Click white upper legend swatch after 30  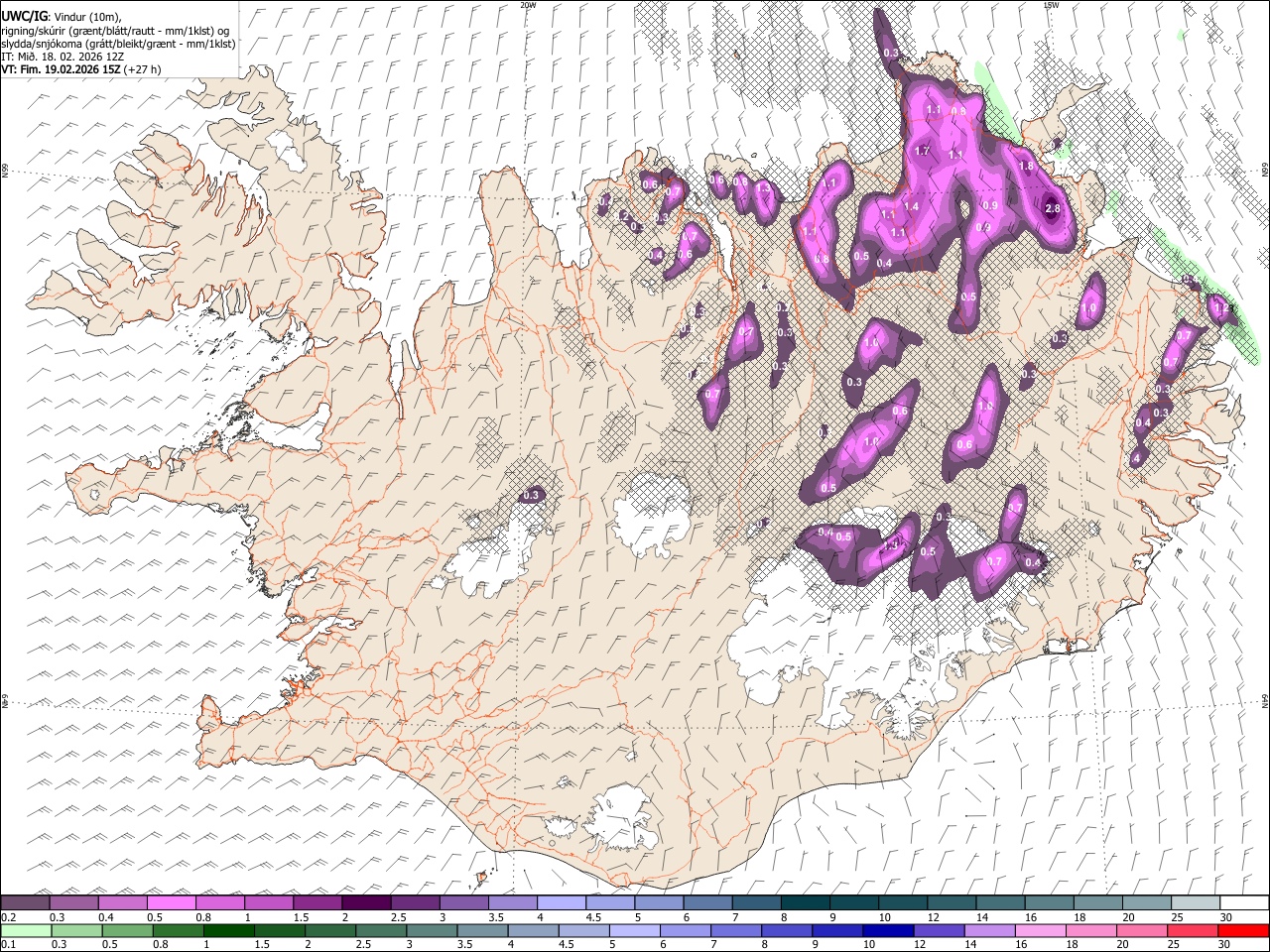click(x=1244, y=902)
